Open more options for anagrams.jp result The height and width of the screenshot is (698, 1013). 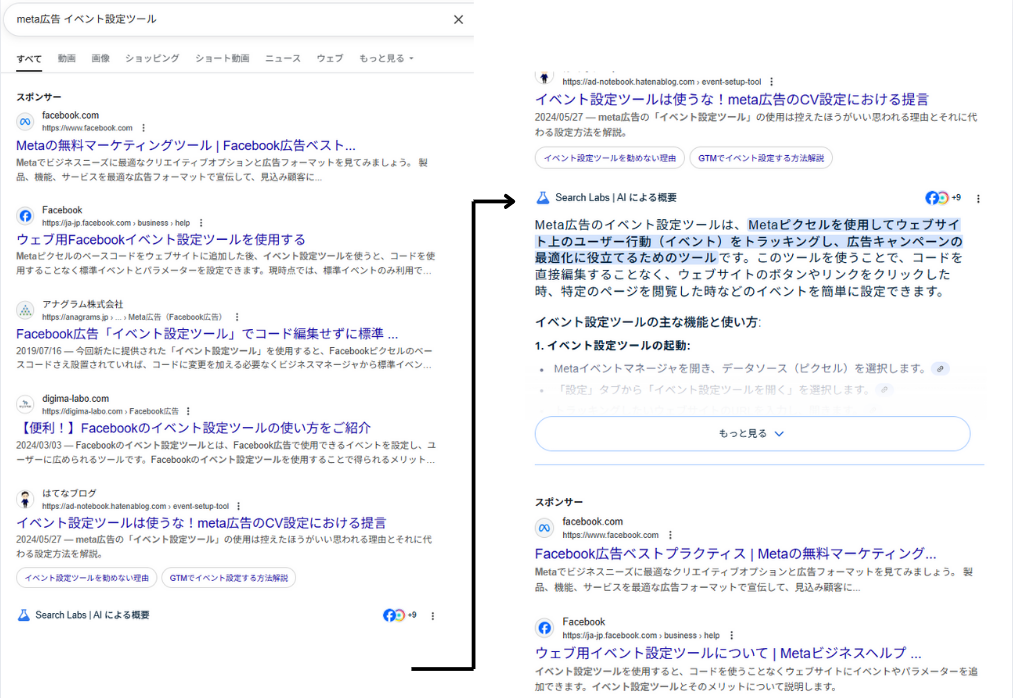tap(237, 317)
